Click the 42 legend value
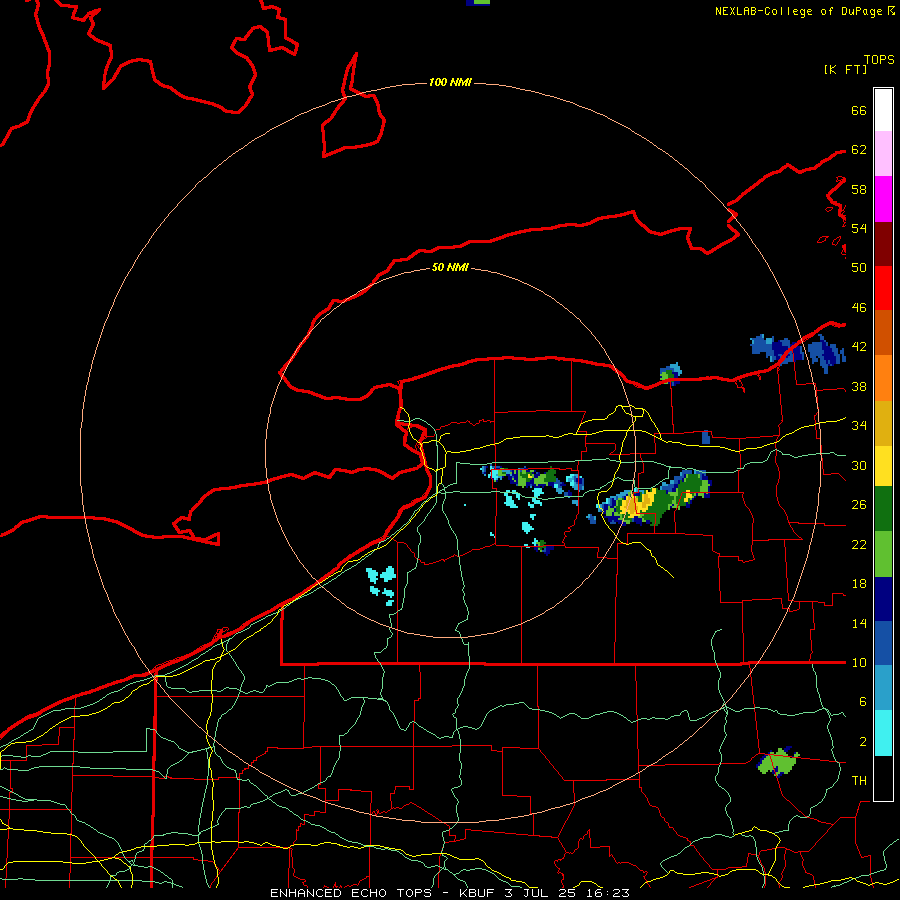This screenshot has width=900, height=900. [x=859, y=347]
